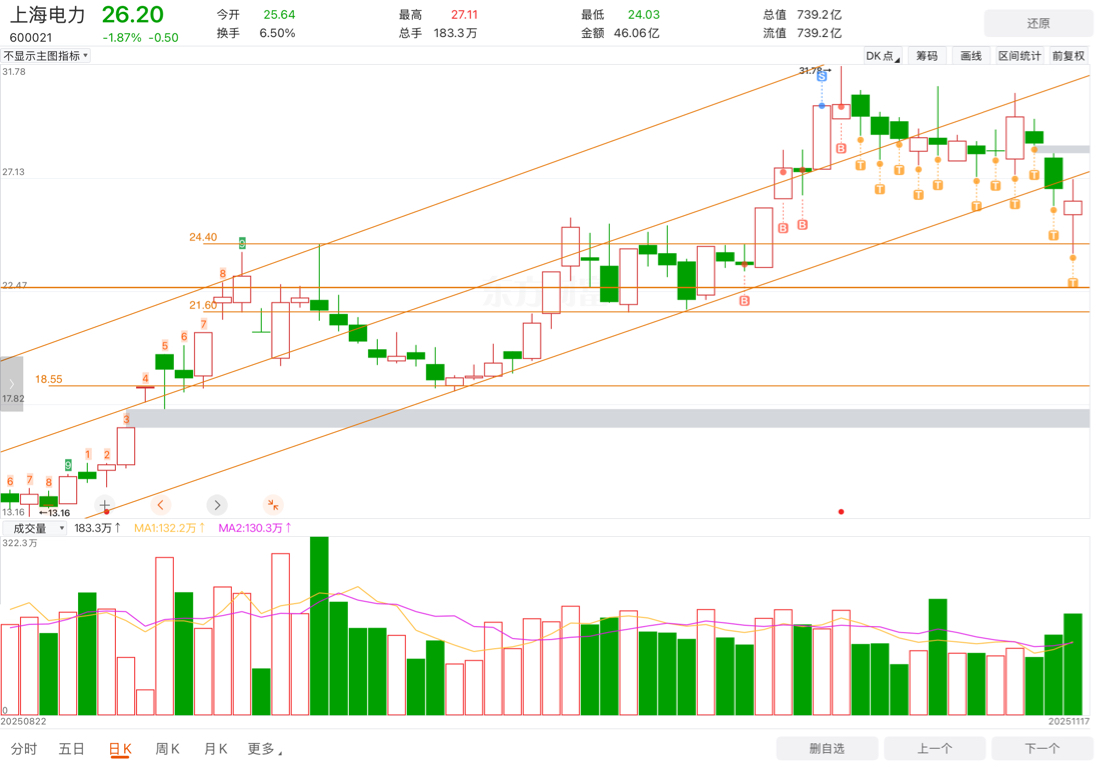Screen dimensions: 1100x768
Task: Activate the 画线 drawing tool
Action: click(x=971, y=56)
